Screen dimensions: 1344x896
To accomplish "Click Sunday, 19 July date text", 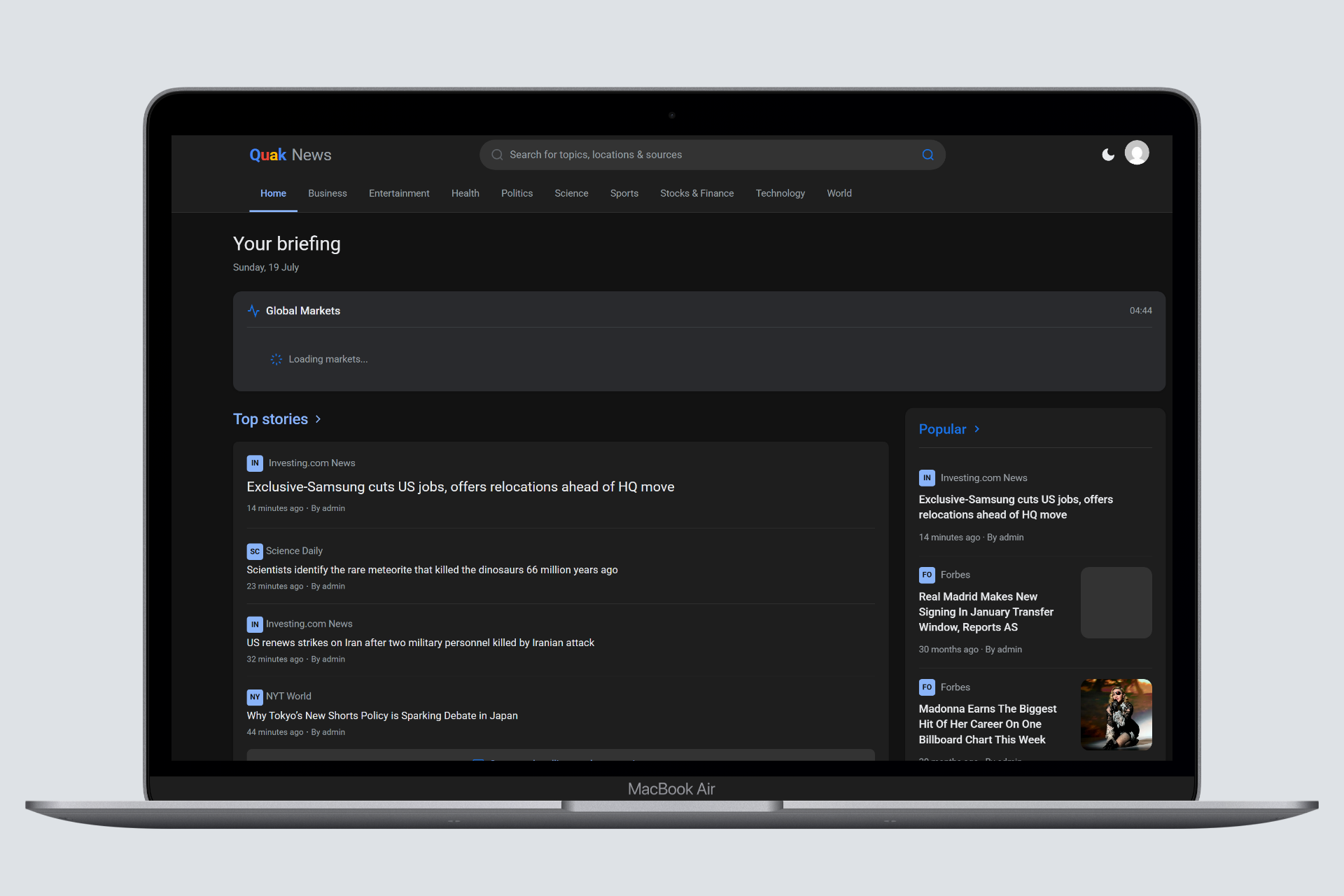I will coord(266,267).
